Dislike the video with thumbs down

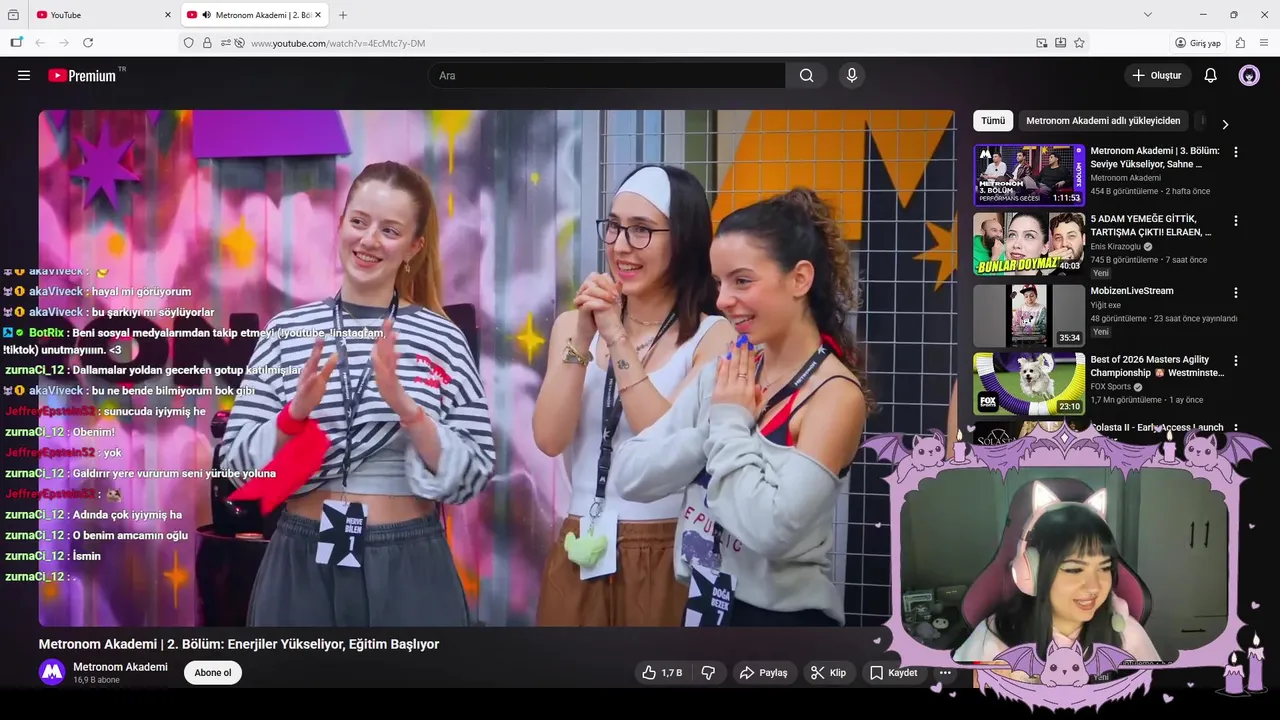tap(708, 673)
